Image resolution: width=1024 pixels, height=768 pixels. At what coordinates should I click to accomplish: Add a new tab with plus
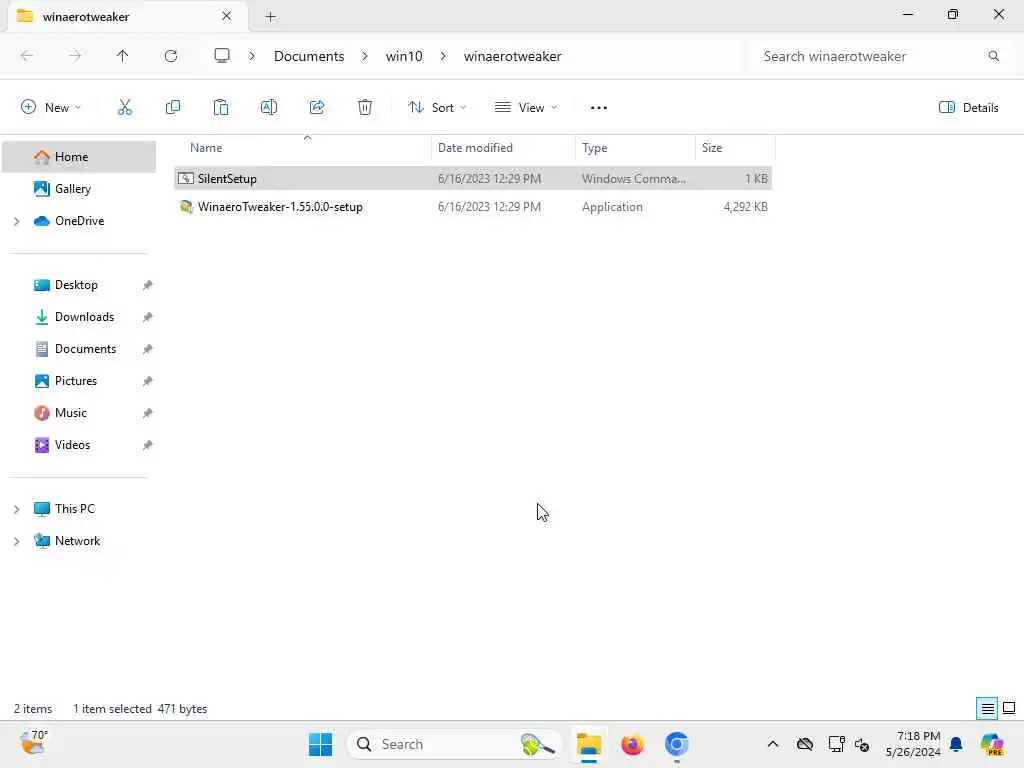click(x=270, y=17)
